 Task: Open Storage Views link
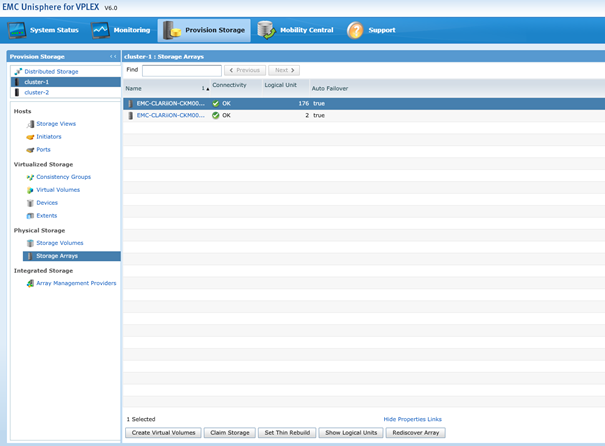point(56,123)
